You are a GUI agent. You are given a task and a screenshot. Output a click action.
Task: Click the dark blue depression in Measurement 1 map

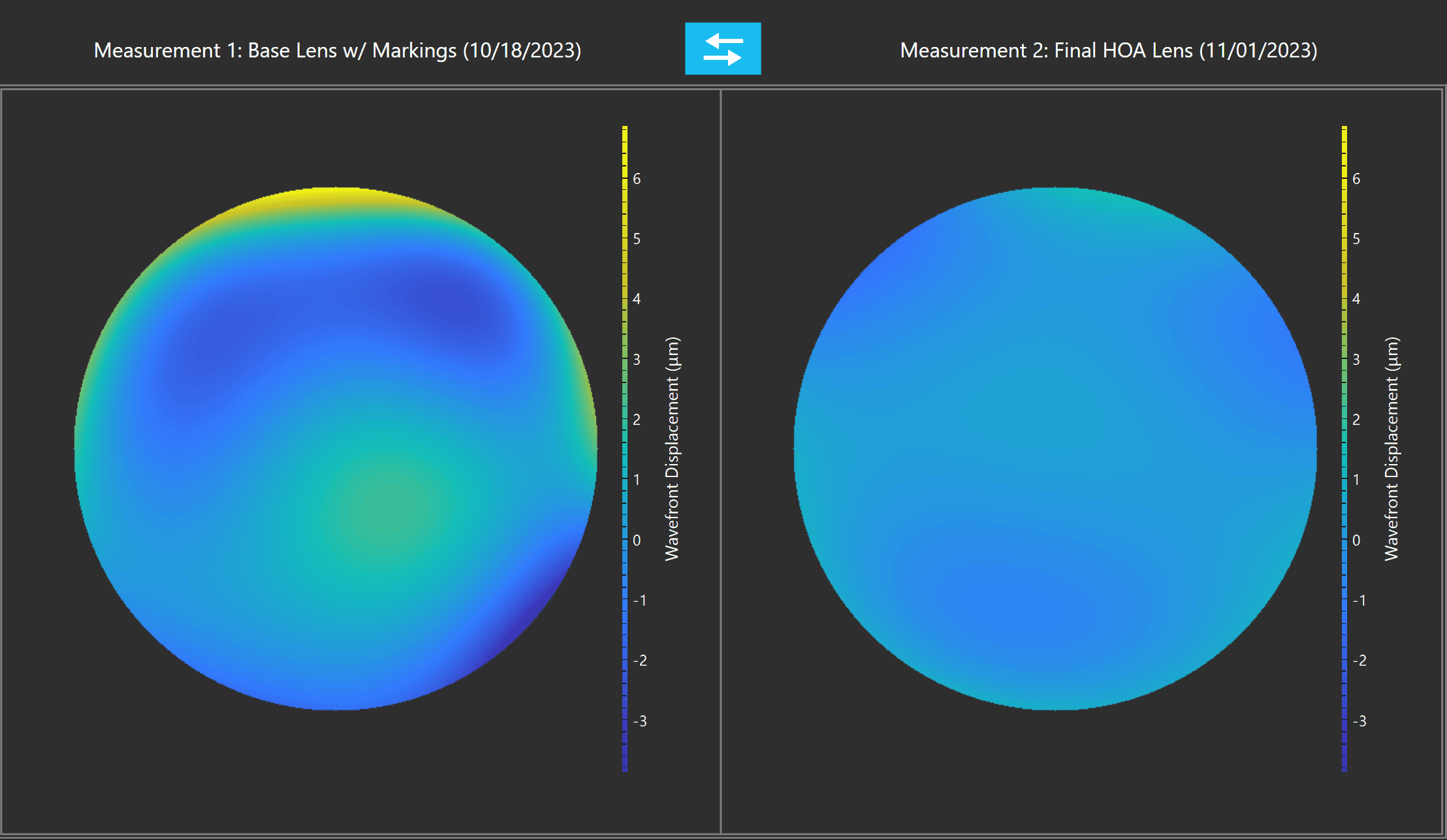(x=451, y=300)
